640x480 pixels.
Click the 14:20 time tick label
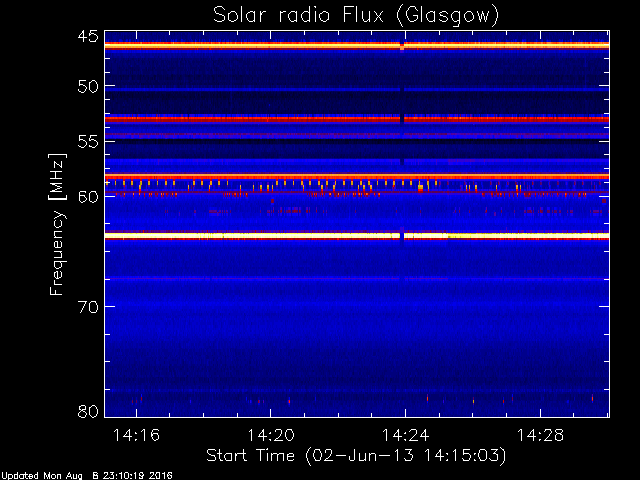pos(271,435)
